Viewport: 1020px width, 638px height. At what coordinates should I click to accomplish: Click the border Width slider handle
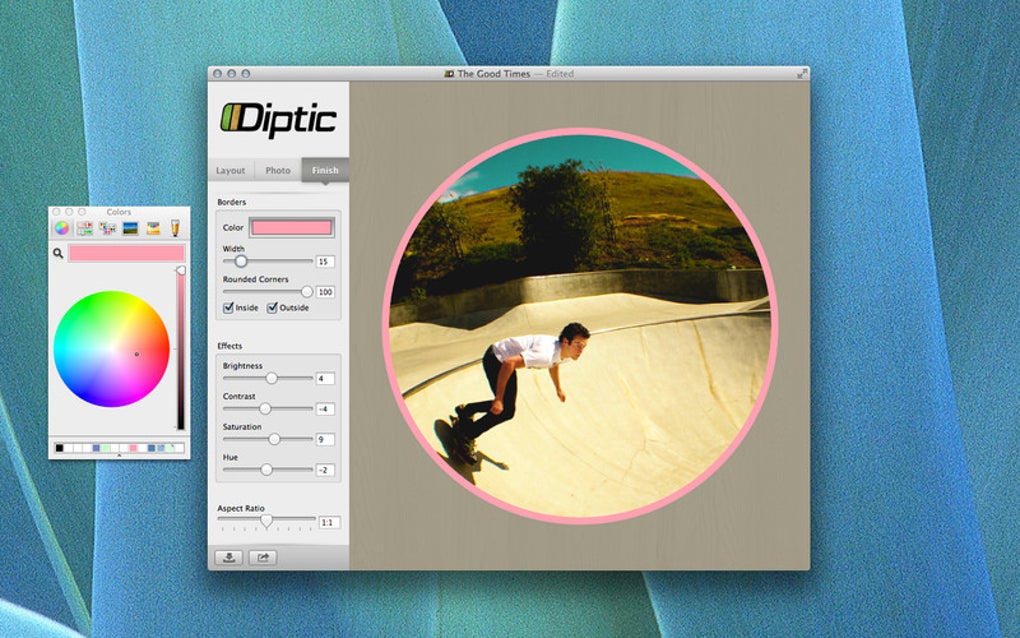coord(241,261)
